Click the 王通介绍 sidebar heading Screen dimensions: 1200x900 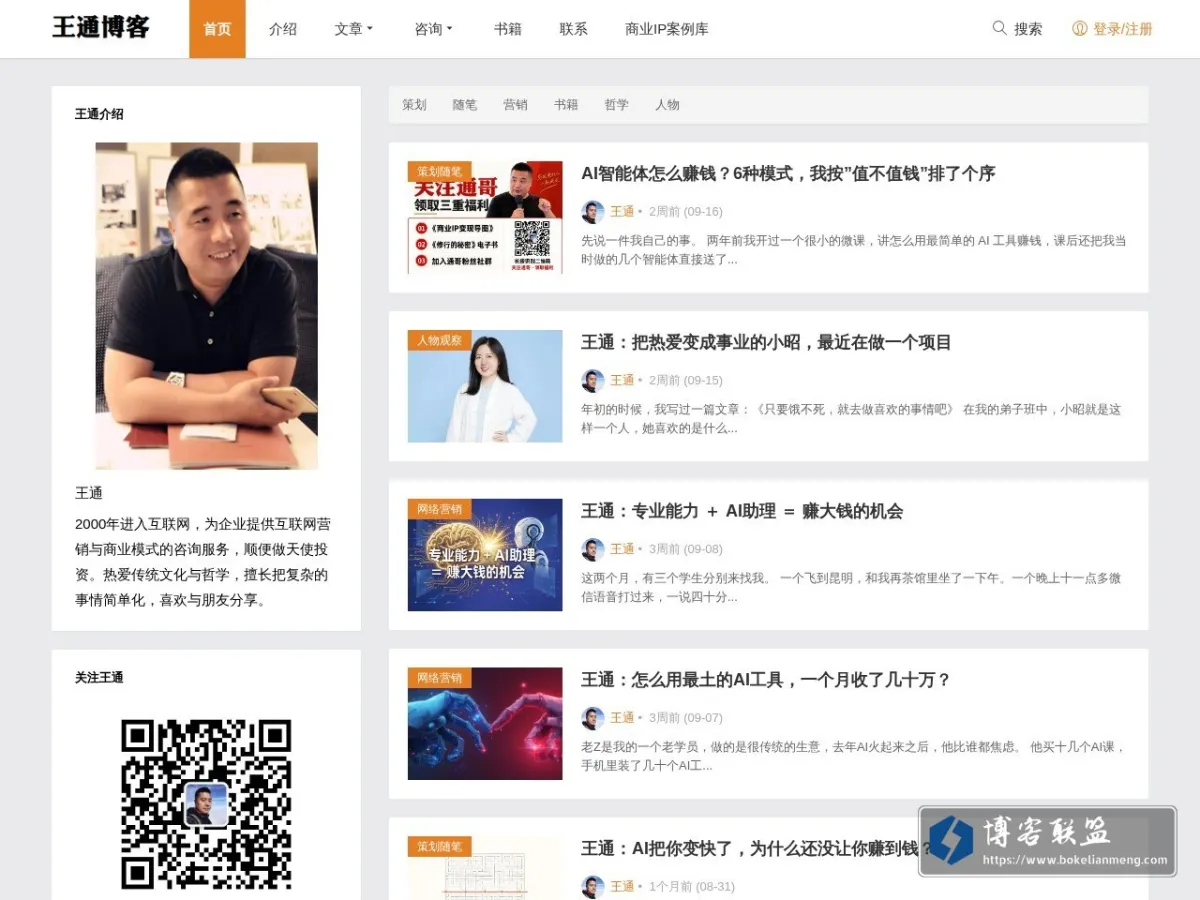click(x=99, y=114)
